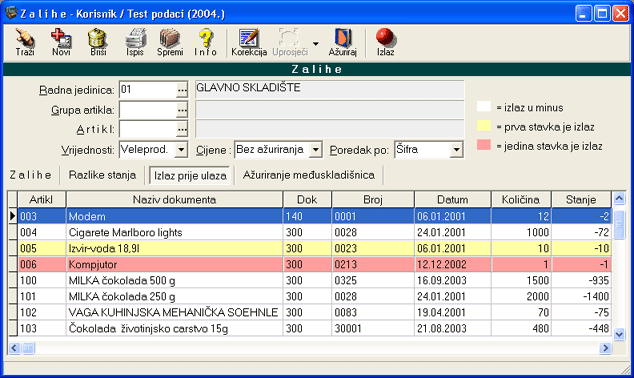Click Stanje cell -935
The height and width of the screenshot is (378, 634).
pos(581,280)
